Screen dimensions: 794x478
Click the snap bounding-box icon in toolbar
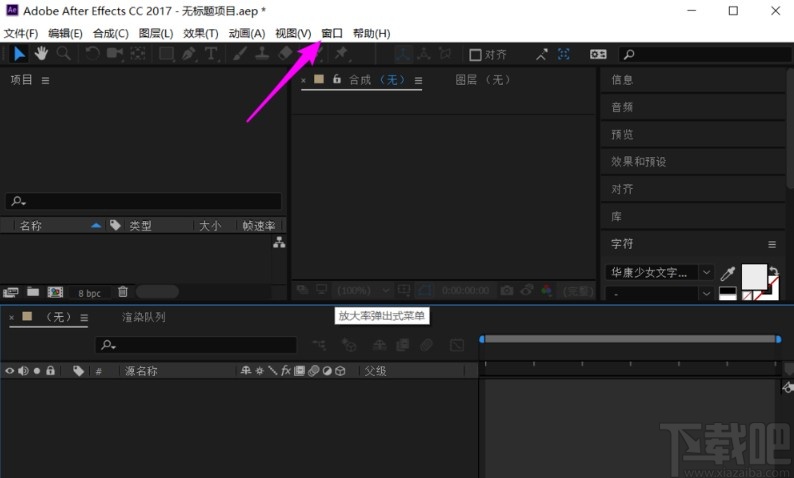pos(564,54)
